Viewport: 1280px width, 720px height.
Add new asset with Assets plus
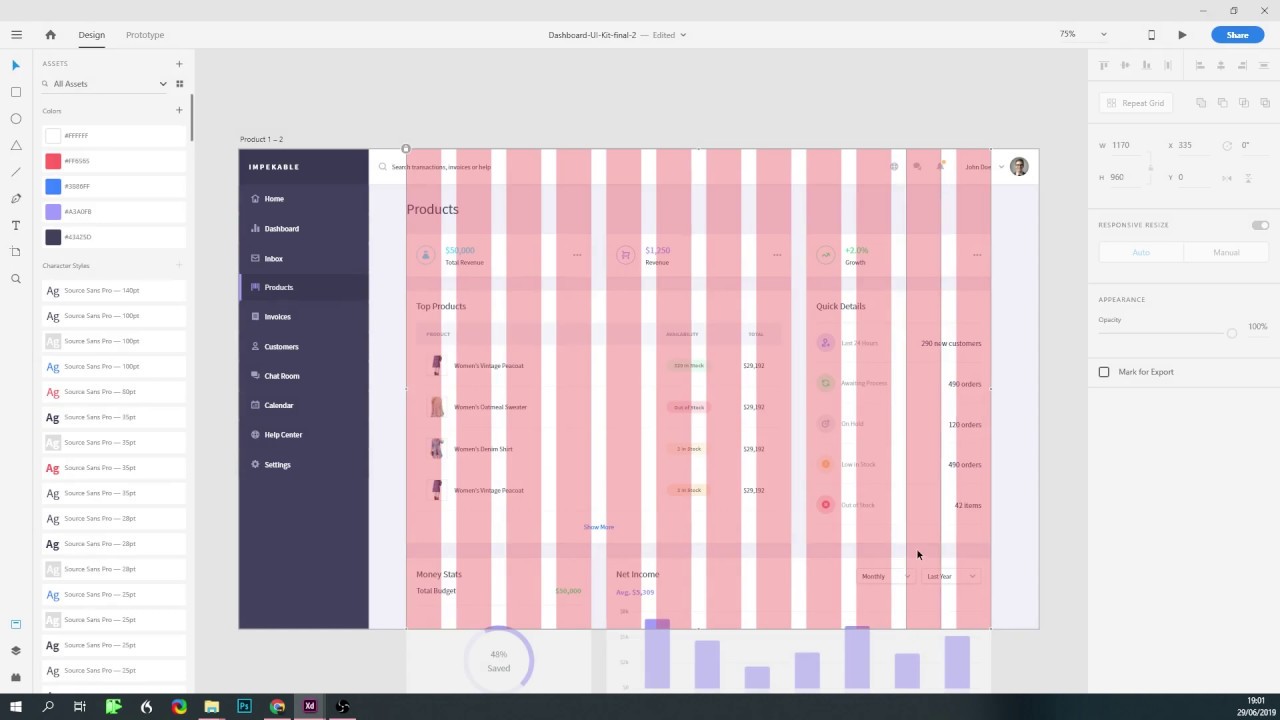click(x=179, y=64)
